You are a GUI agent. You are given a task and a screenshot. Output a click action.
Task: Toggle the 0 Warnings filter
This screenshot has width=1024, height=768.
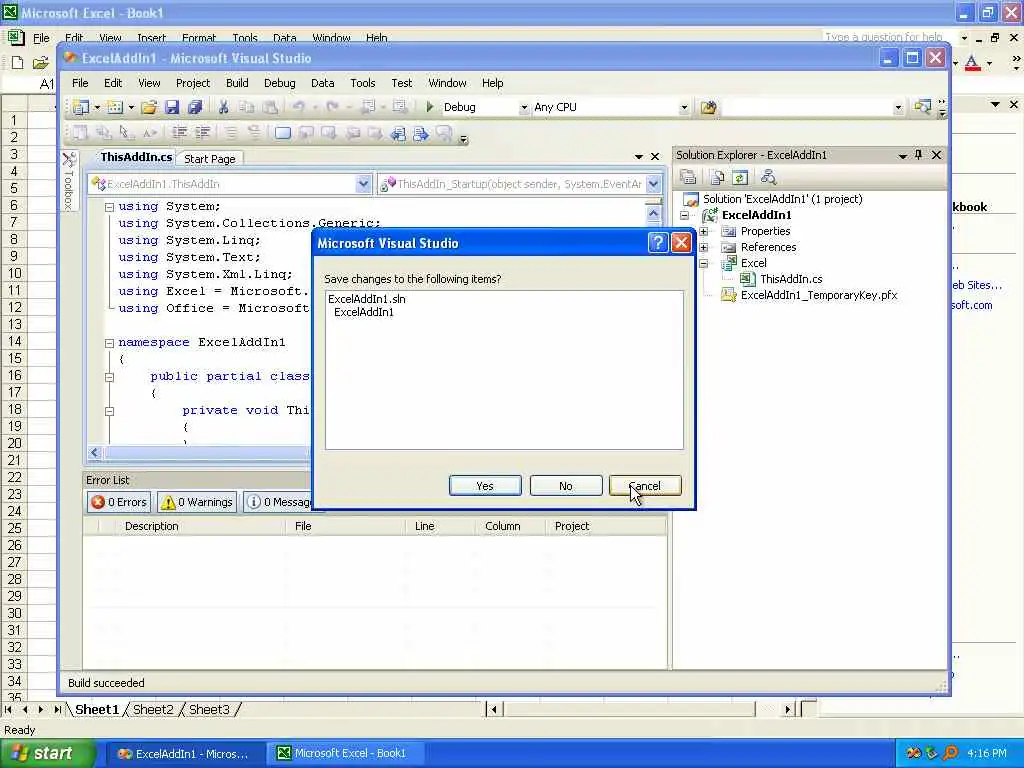click(x=197, y=502)
